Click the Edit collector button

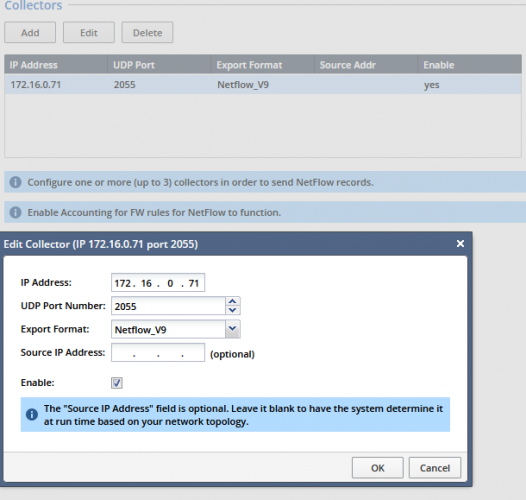[x=89, y=33]
